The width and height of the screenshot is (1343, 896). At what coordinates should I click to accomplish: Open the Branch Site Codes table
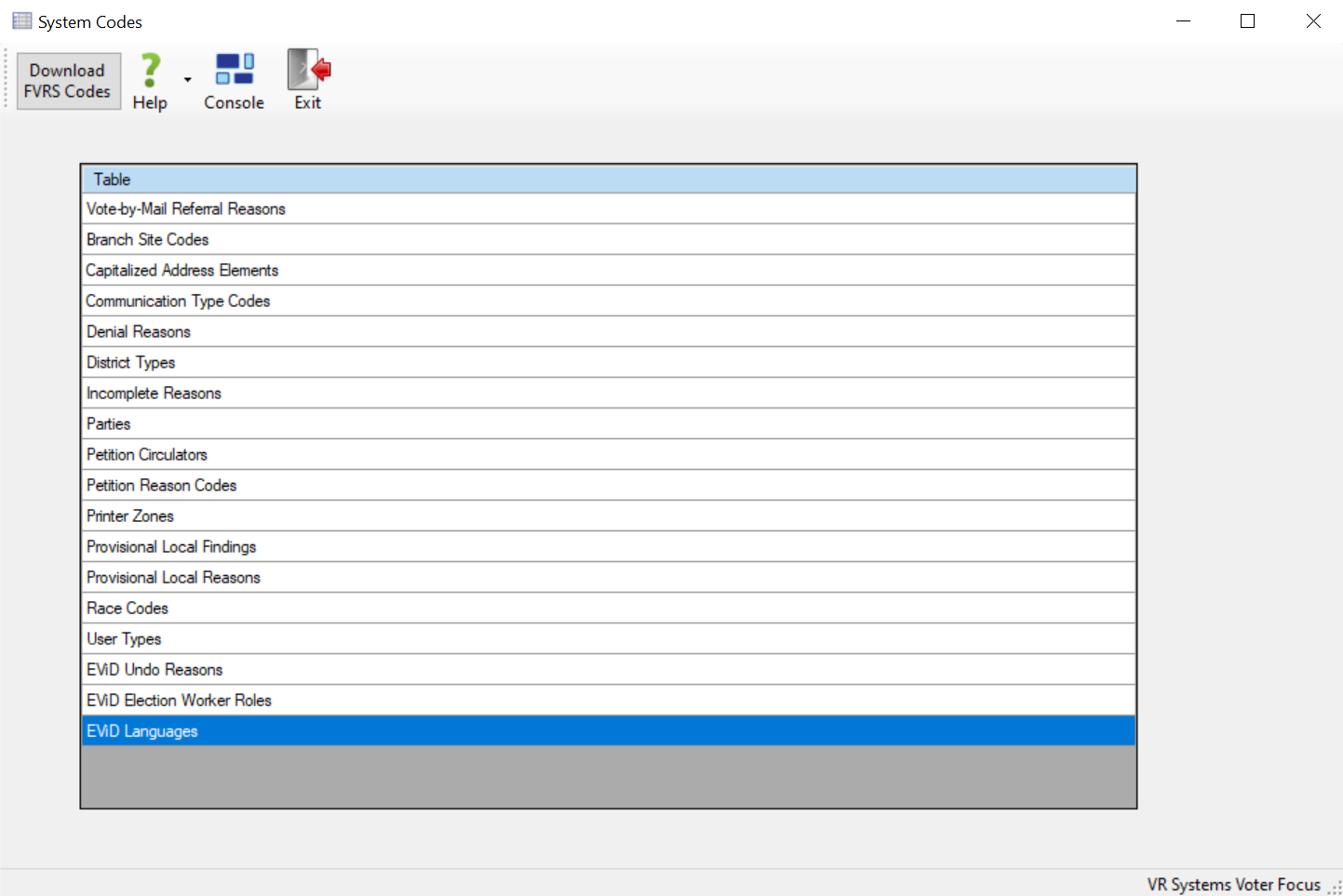click(148, 240)
